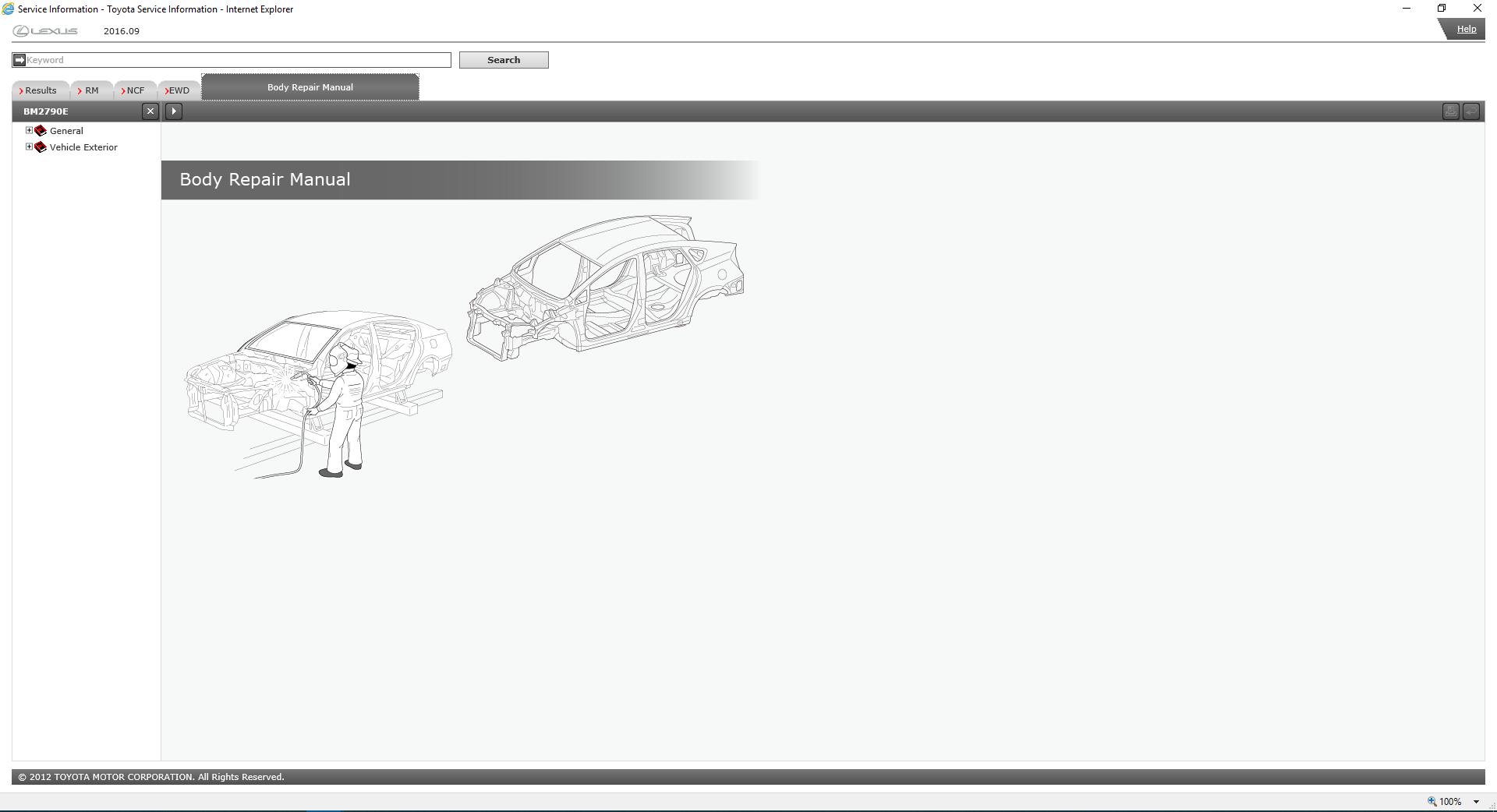Image resolution: width=1497 pixels, height=812 pixels.
Task: Click the BM2790E manual code label
Action: point(46,111)
